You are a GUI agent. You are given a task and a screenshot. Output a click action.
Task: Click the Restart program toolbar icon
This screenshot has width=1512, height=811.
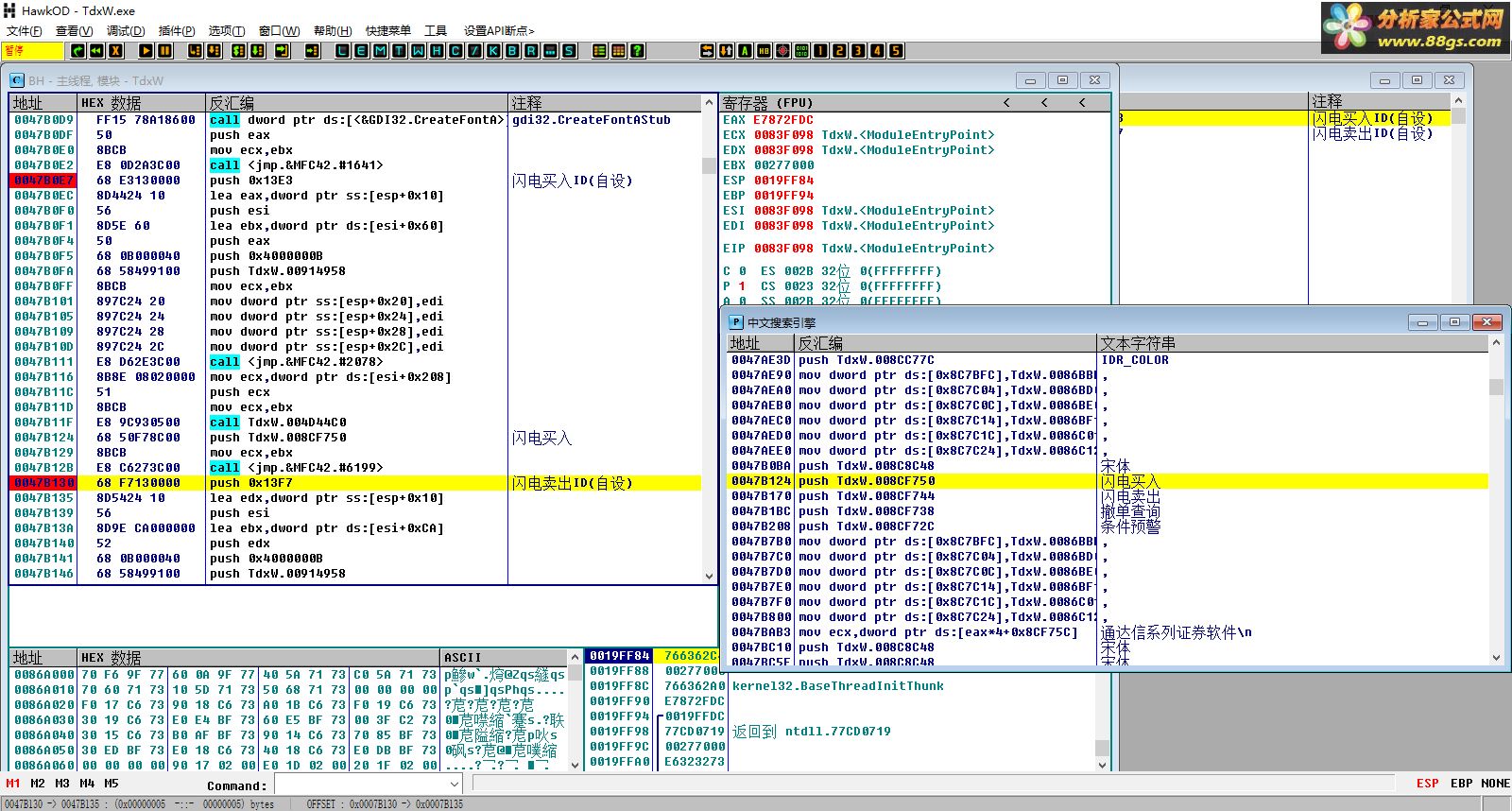click(78, 51)
